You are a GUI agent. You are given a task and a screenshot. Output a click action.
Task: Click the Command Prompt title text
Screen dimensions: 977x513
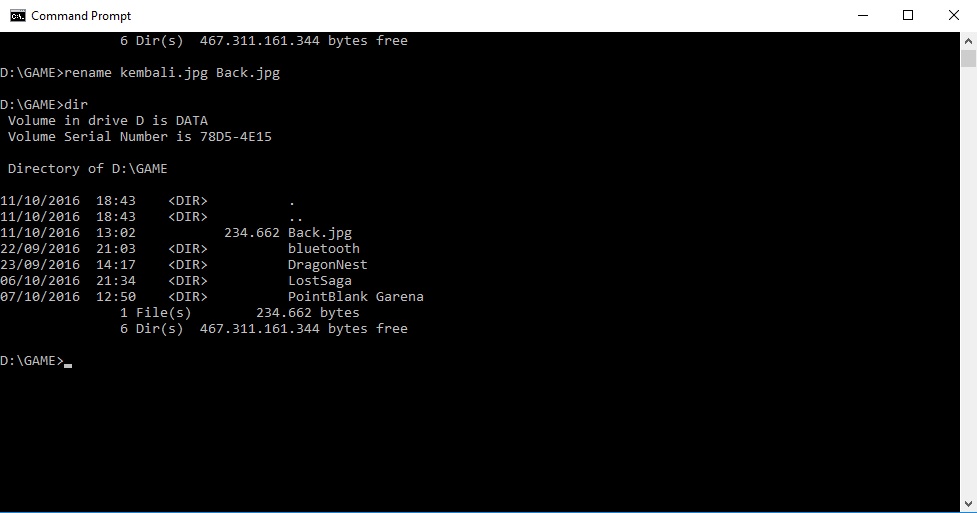pyautogui.click(x=81, y=16)
